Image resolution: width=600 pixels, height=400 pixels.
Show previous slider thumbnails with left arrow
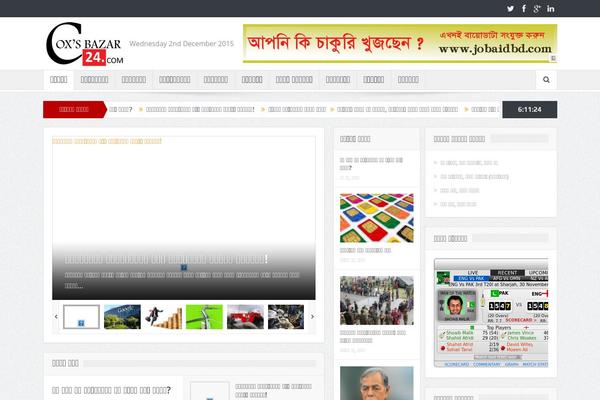tap(56, 317)
